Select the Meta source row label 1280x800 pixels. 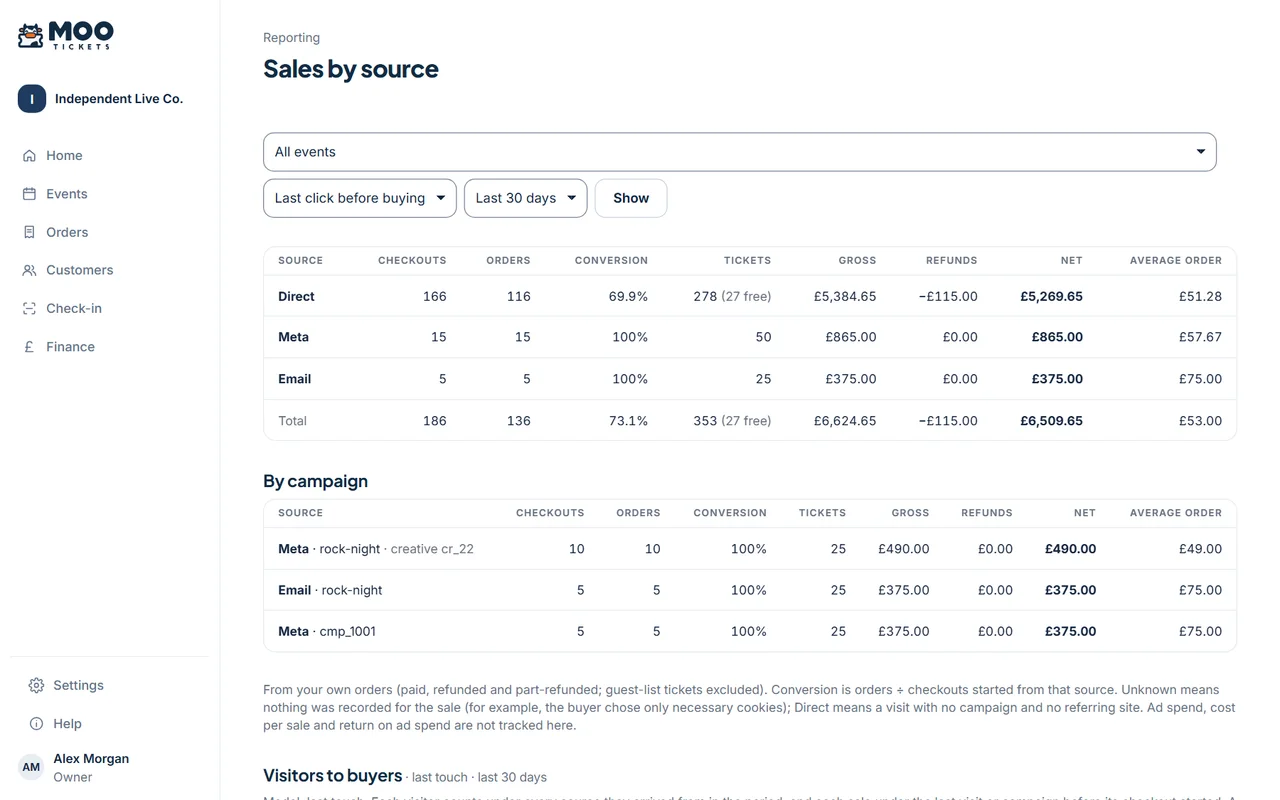293,337
